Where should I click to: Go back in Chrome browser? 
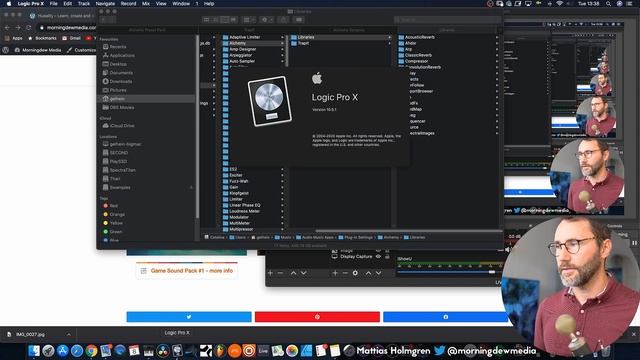[x=7, y=27]
